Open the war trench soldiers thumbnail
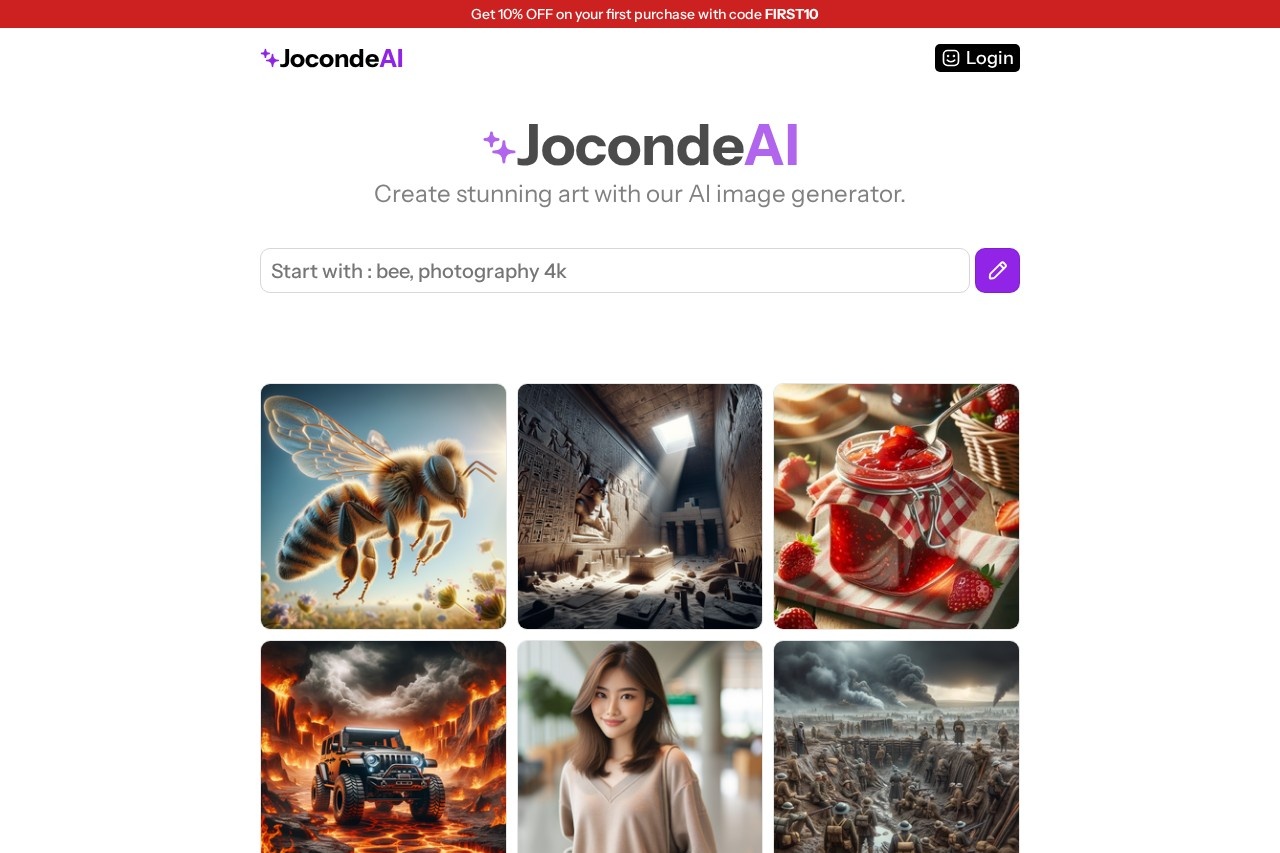Viewport: 1280px width, 853px height. point(896,747)
